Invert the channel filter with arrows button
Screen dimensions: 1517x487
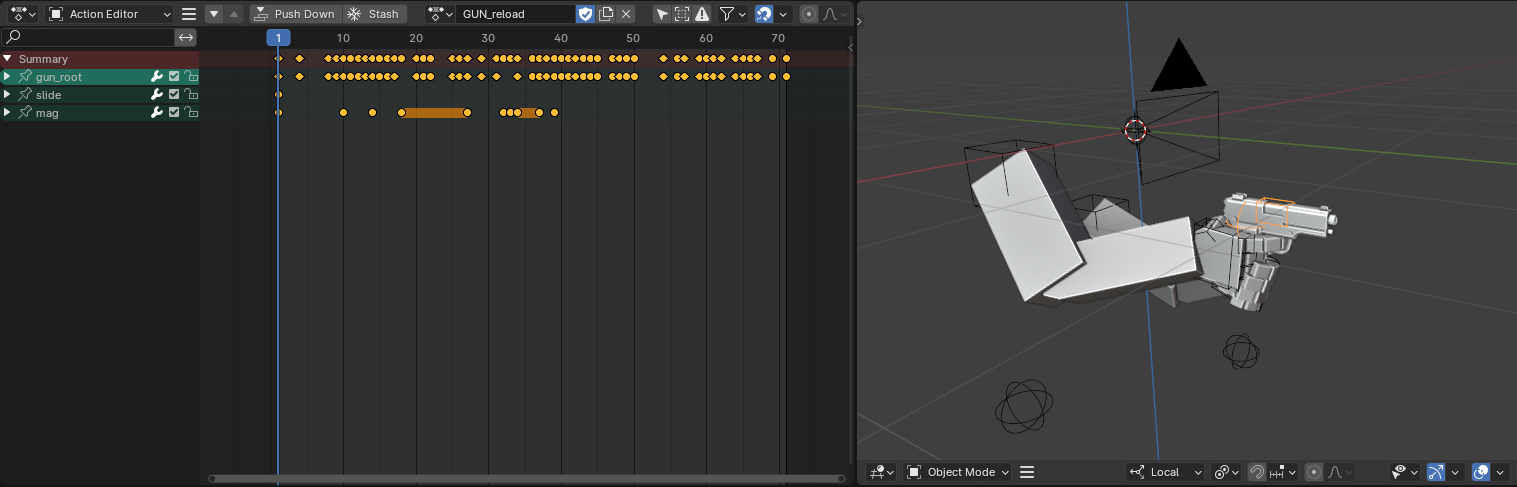(186, 37)
